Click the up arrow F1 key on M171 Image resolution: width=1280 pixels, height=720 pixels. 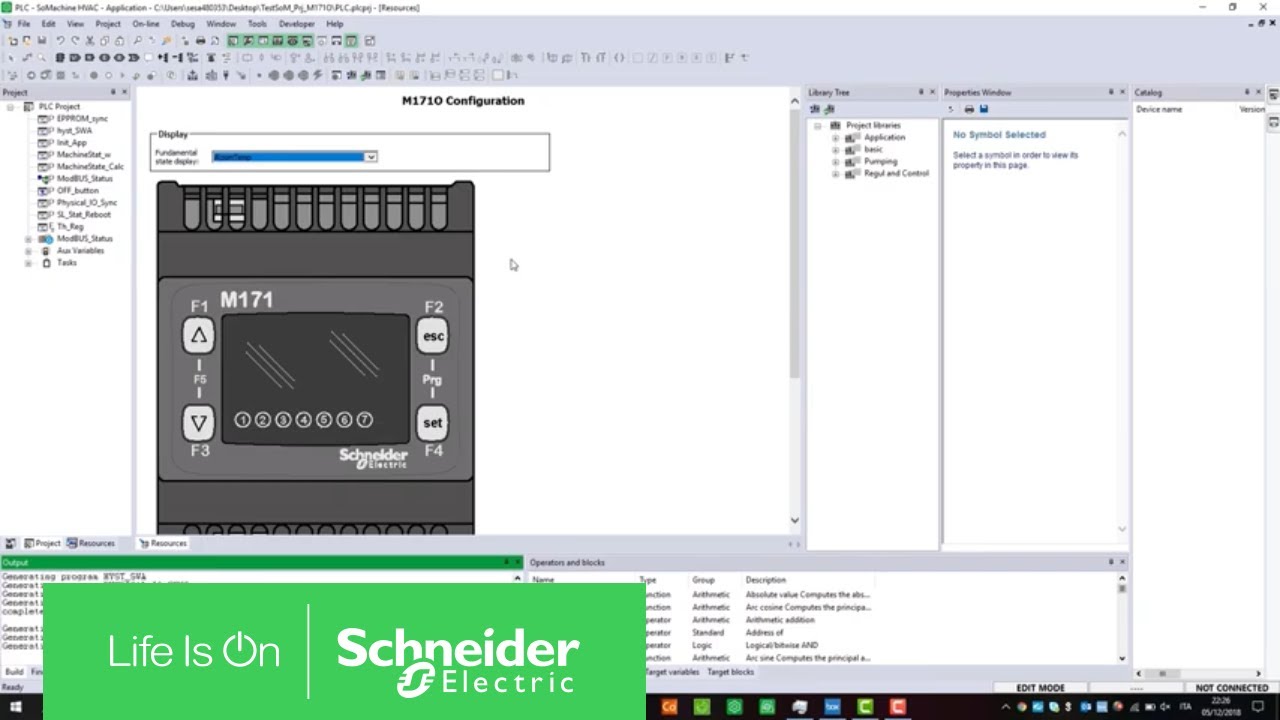[x=199, y=336]
